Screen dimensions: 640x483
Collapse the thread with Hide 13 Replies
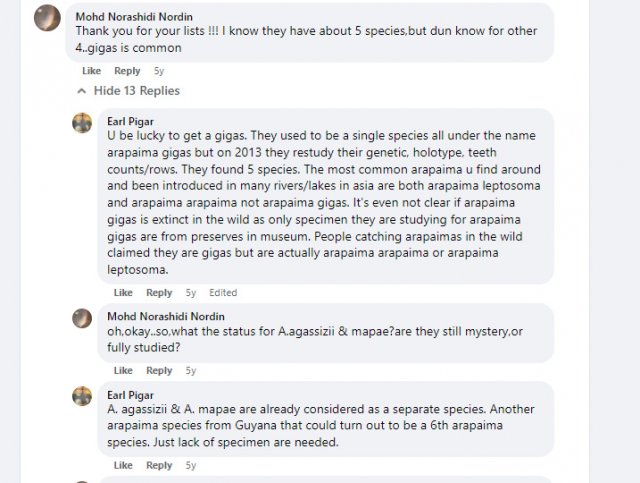[x=136, y=91]
